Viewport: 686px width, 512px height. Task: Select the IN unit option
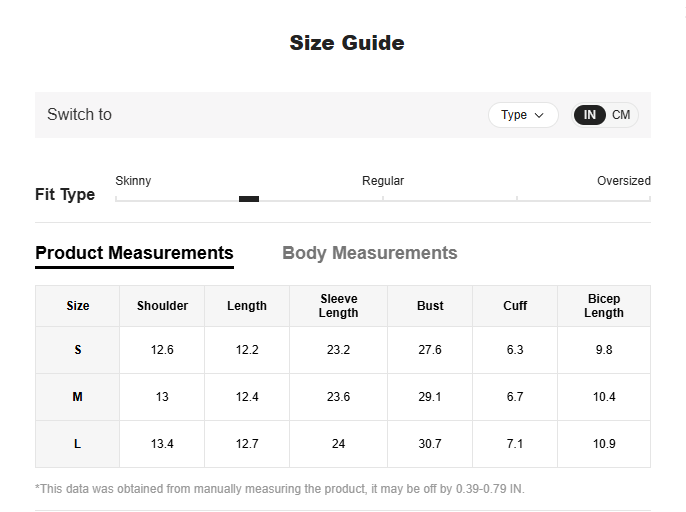589,115
